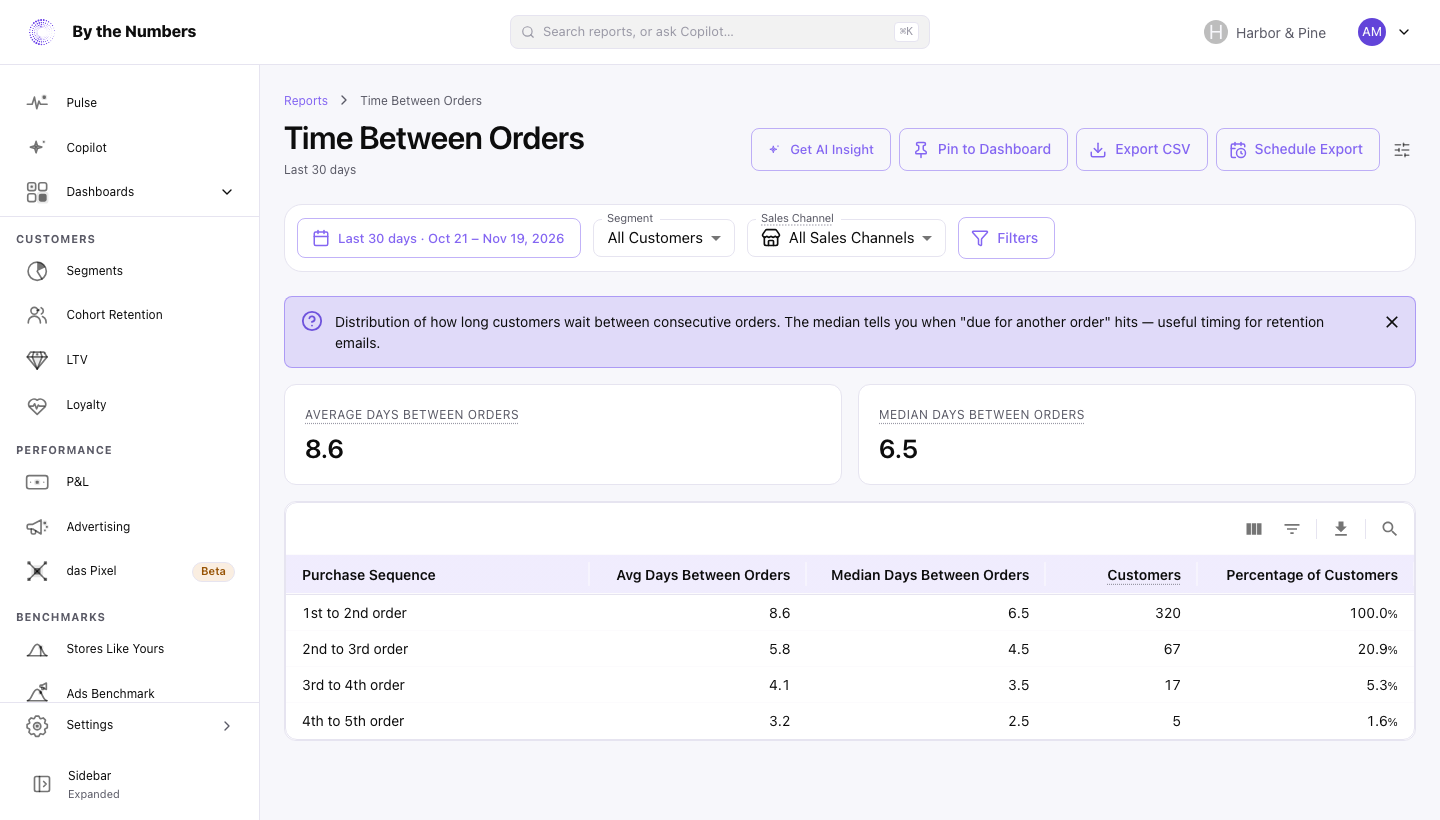Focus the search reports input field
The height and width of the screenshot is (820, 1440).
coord(720,32)
